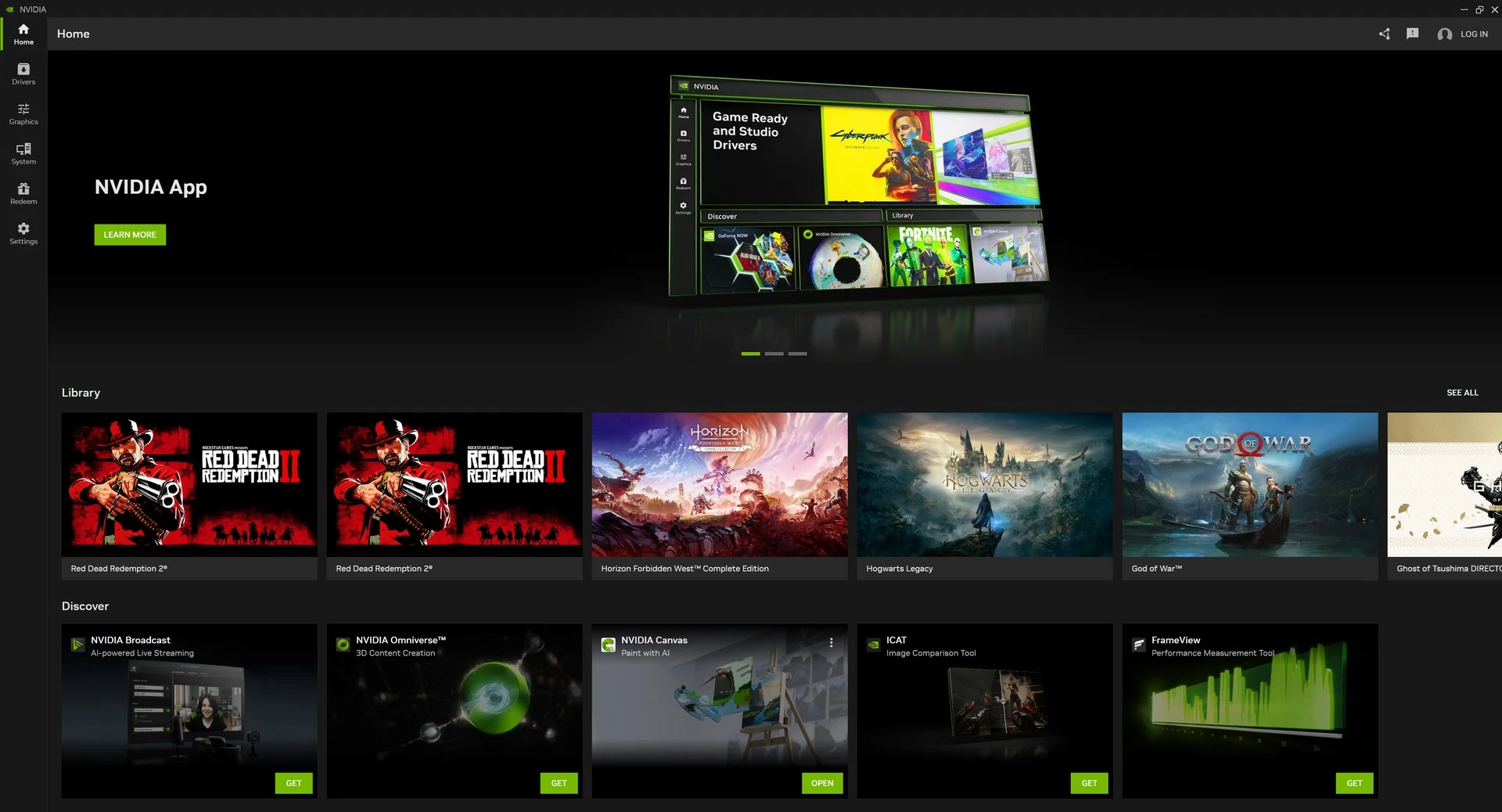Click the user avatar icon
The image size is (1502, 812).
pos(1444,34)
